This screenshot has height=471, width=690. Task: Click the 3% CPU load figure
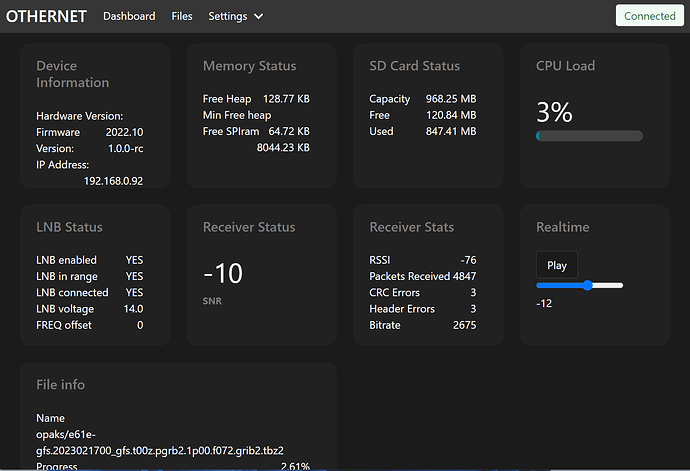point(554,112)
